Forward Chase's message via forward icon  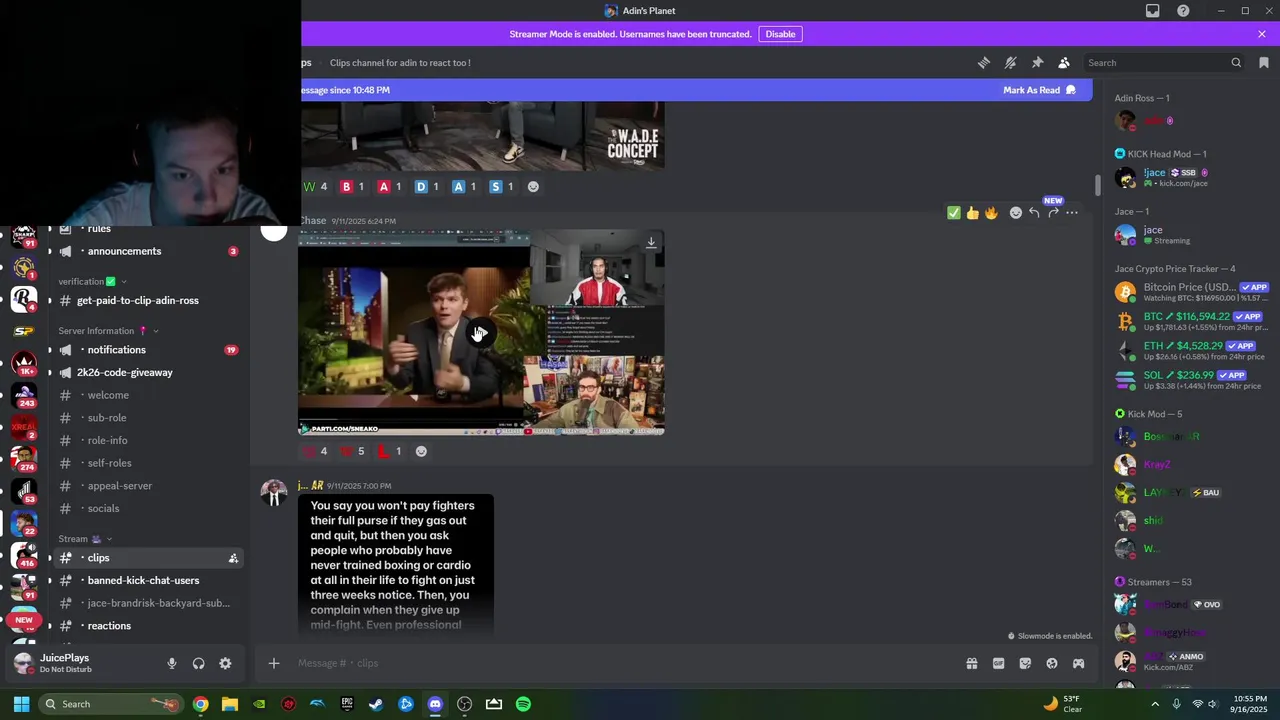pyautogui.click(x=1053, y=213)
